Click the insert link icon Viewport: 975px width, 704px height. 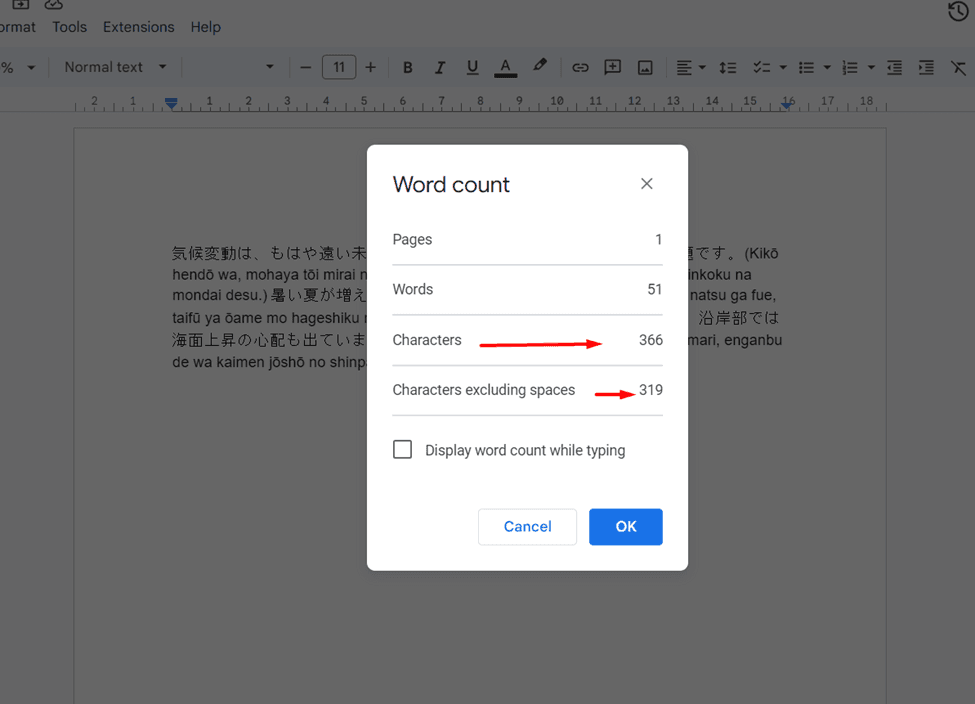[x=580, y=67]
